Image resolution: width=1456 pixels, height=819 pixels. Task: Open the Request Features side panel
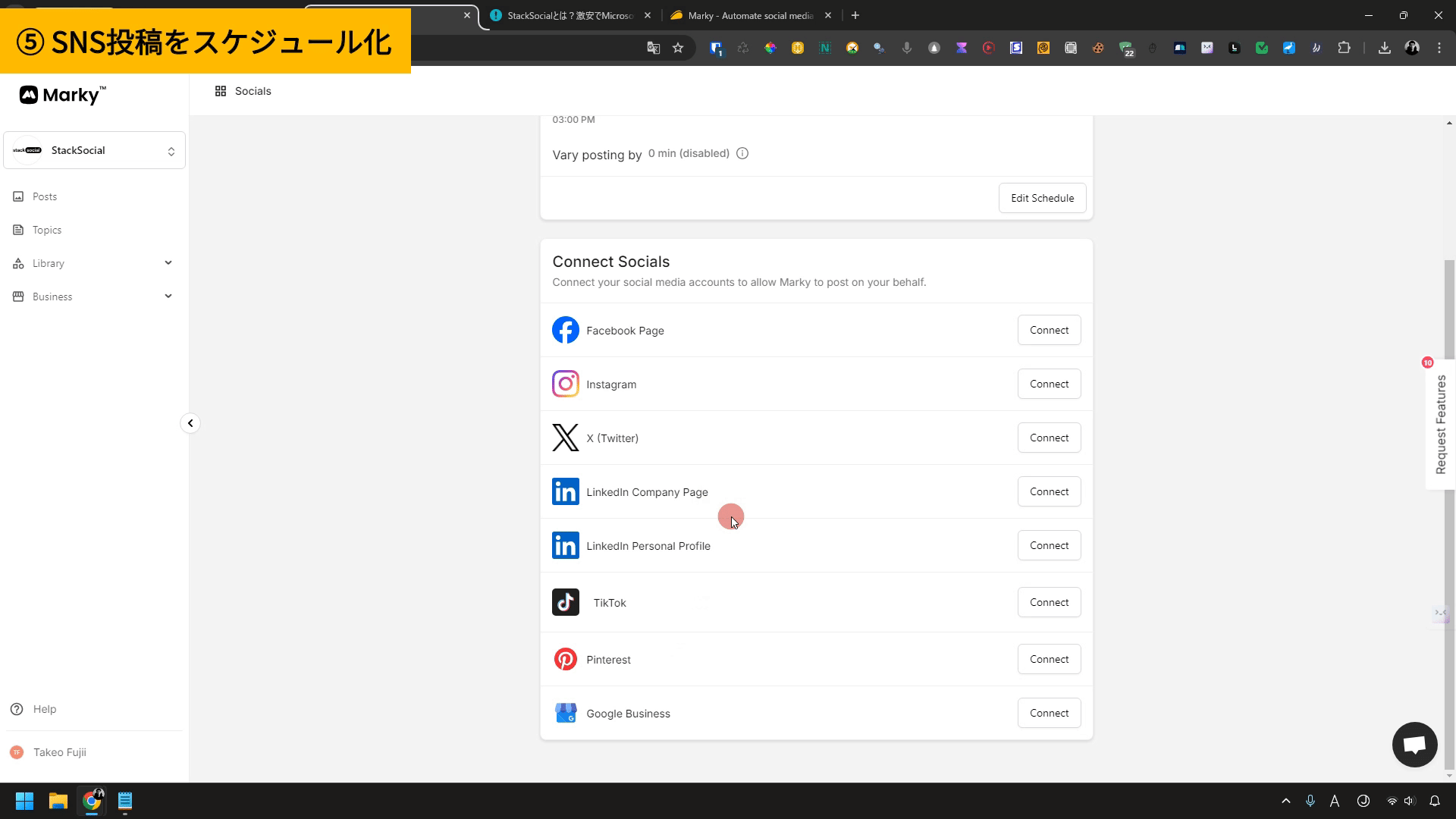[x=1440, y=425]
